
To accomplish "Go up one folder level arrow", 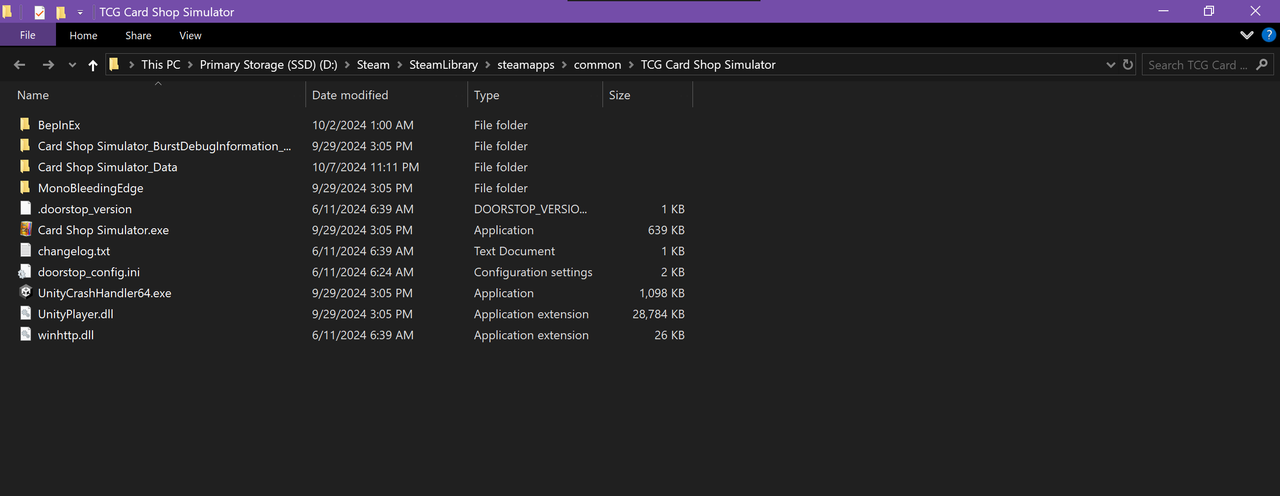I will [x=93, y=65].
